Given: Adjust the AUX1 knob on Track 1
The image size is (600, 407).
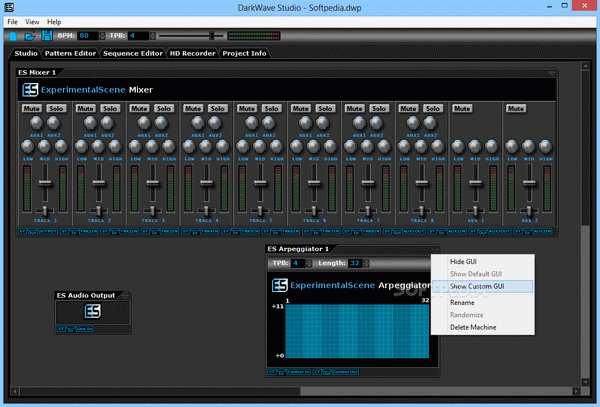Looking at the screenshot, I should point(36,123).
